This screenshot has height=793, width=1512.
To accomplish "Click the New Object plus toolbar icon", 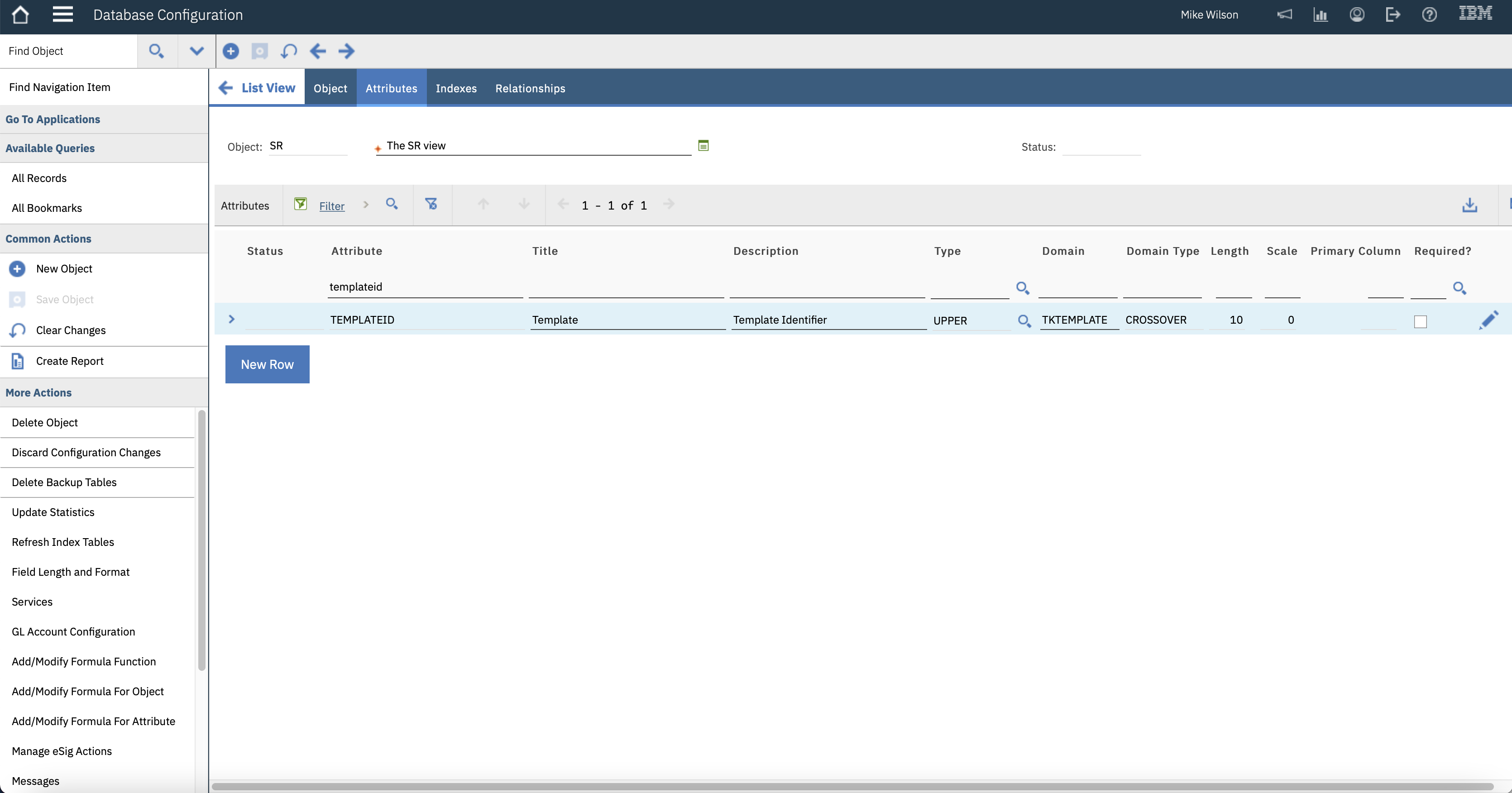I will 231,51.
